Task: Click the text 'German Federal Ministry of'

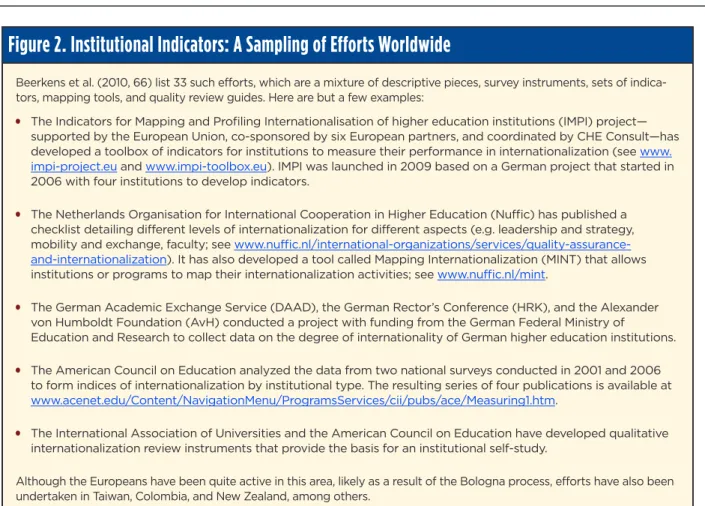Action: [547, 322]
